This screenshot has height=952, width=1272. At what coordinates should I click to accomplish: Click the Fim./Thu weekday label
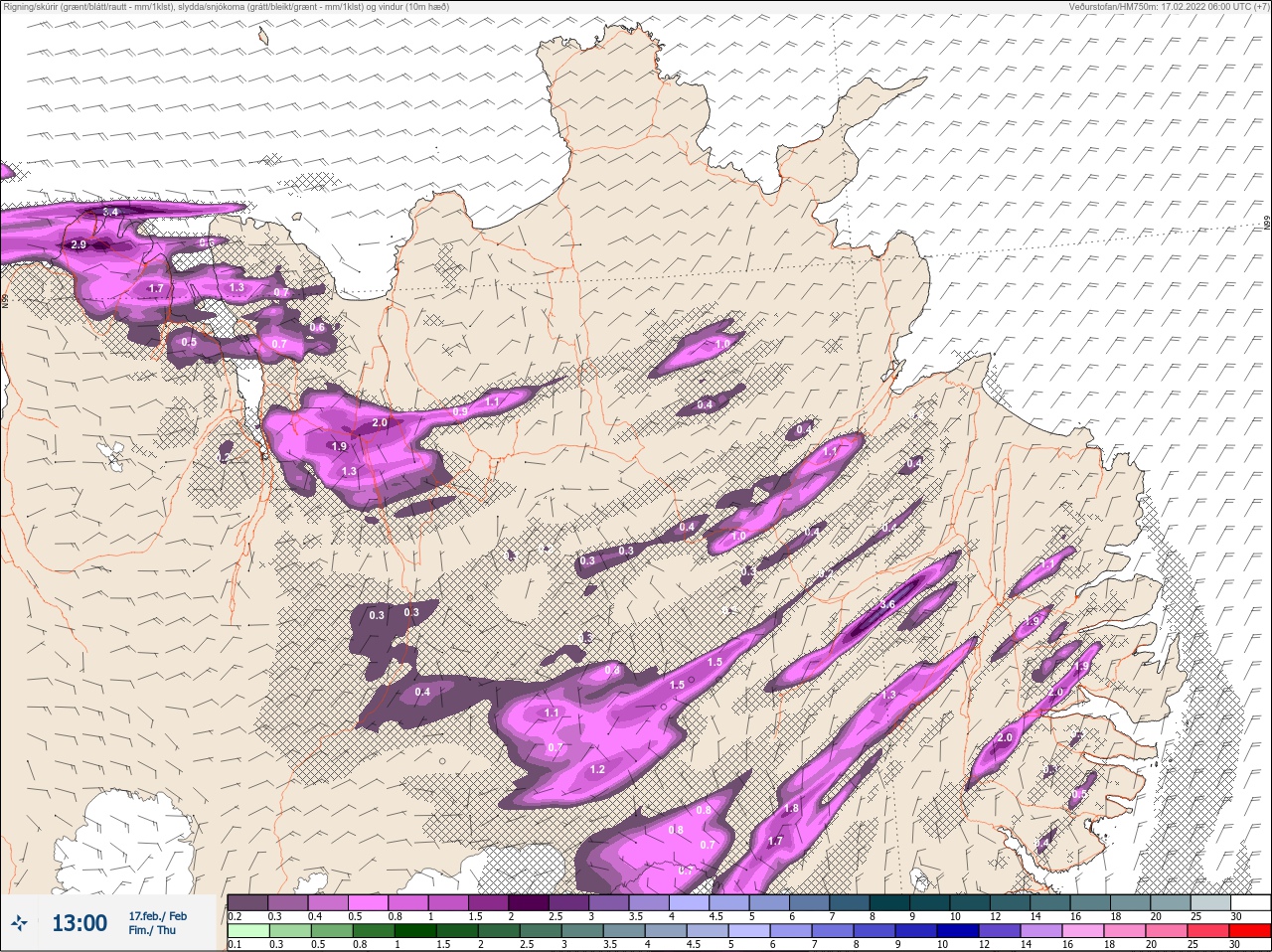(x=151, y=930)
